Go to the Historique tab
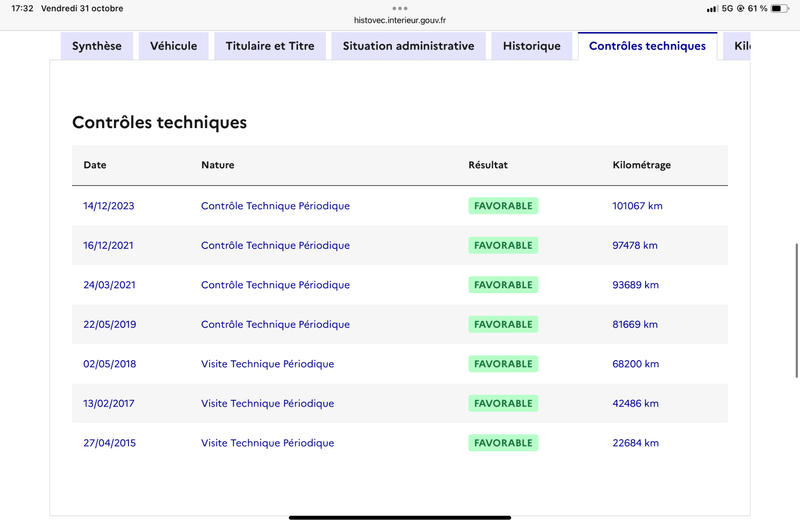 coord(532,46)
